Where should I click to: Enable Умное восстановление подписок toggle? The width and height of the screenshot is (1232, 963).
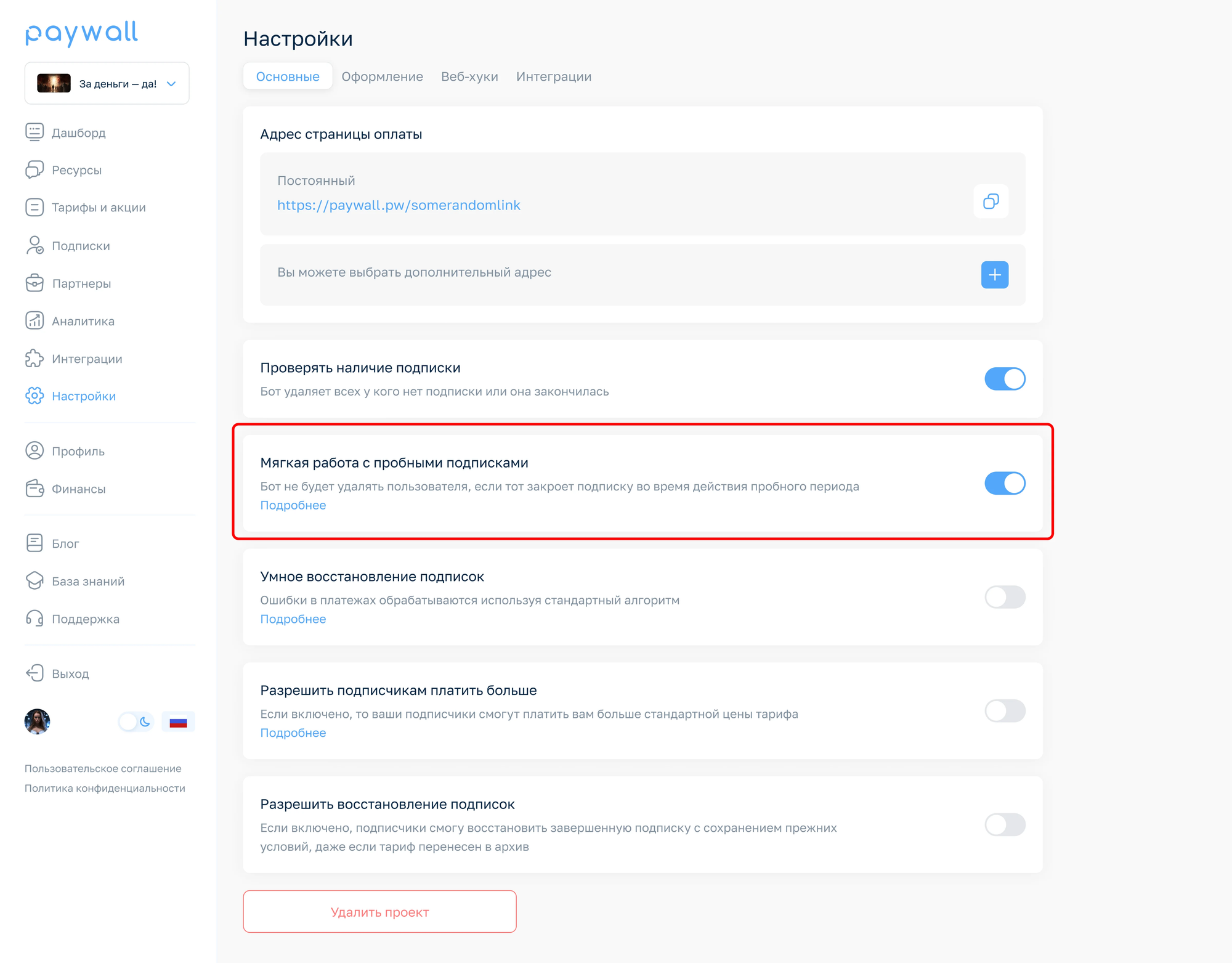(1005, 597)
